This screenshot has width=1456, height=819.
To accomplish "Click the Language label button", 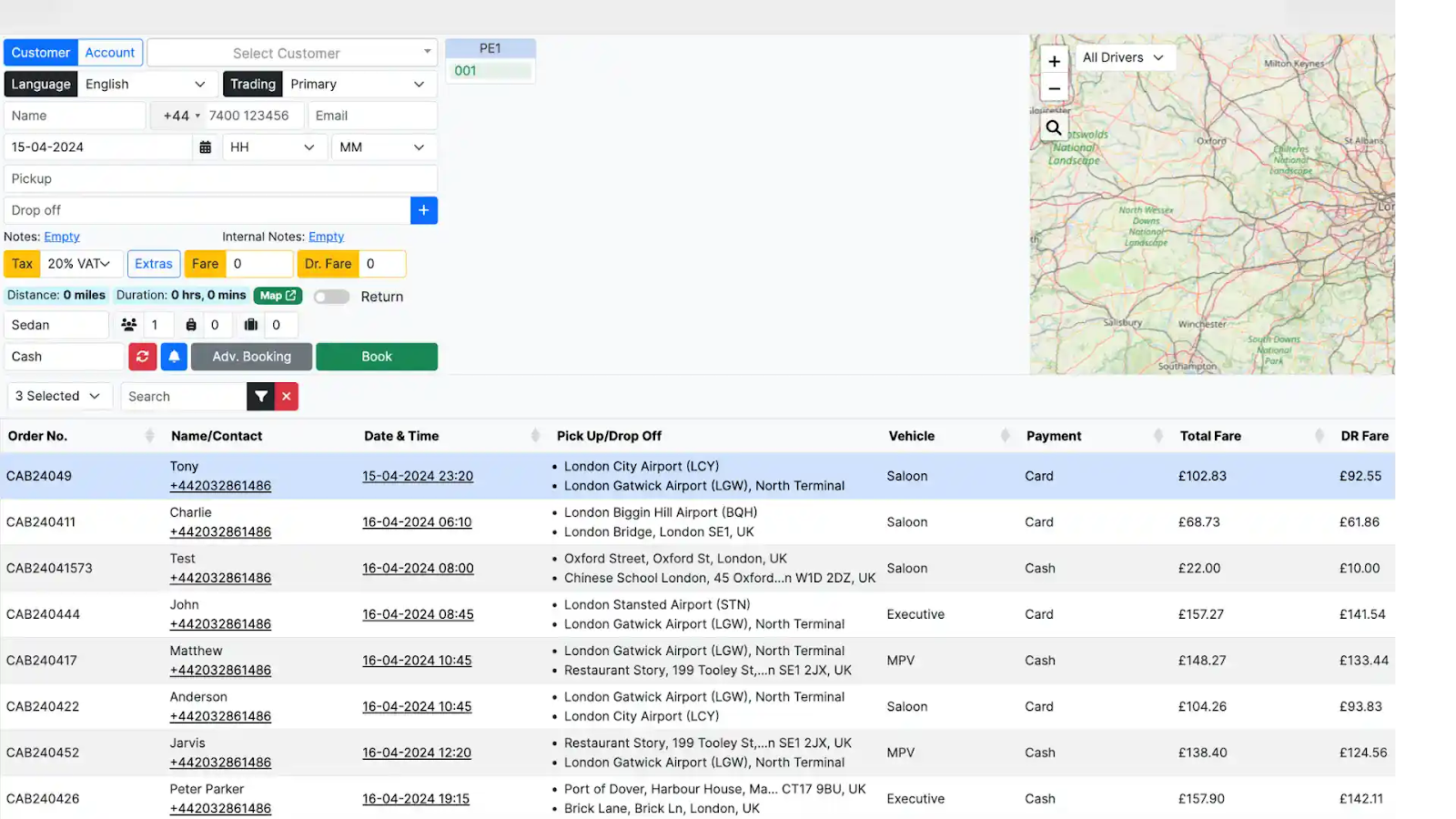I will point(41,84).
